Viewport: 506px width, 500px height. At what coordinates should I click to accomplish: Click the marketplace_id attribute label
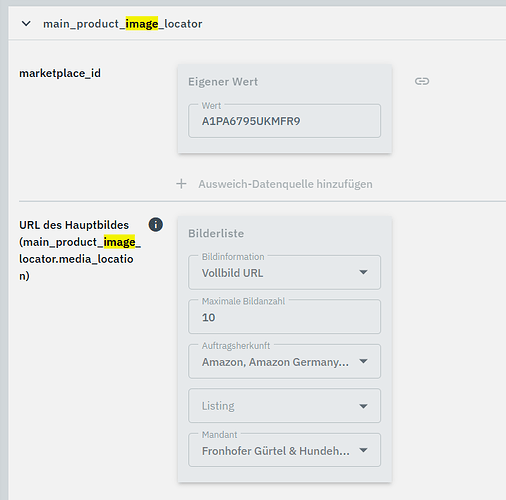60,73
